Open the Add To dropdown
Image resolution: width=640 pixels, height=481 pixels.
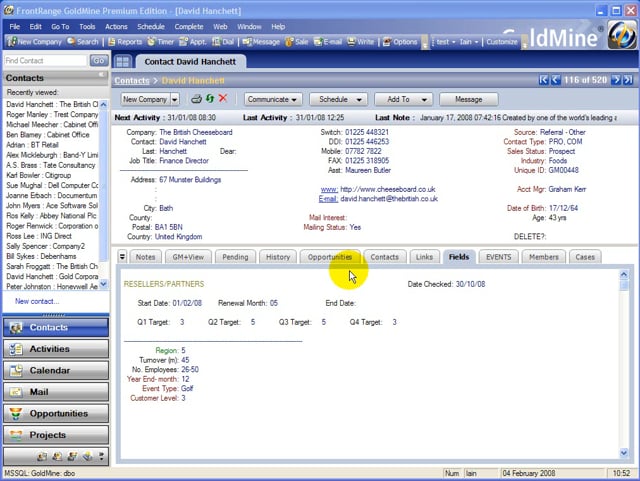pos(403,99)
